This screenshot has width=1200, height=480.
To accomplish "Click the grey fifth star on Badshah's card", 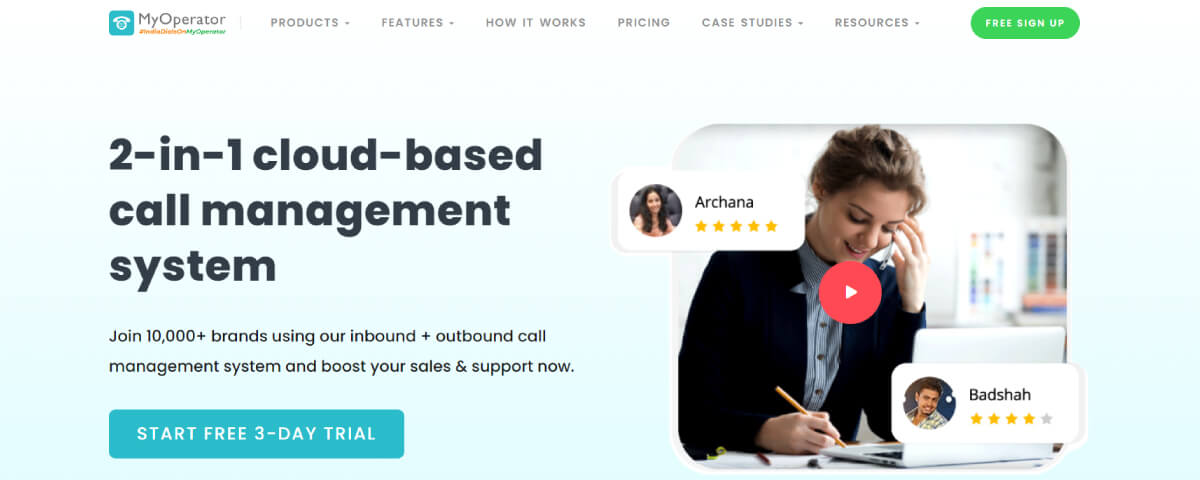I will (1046, 419).
